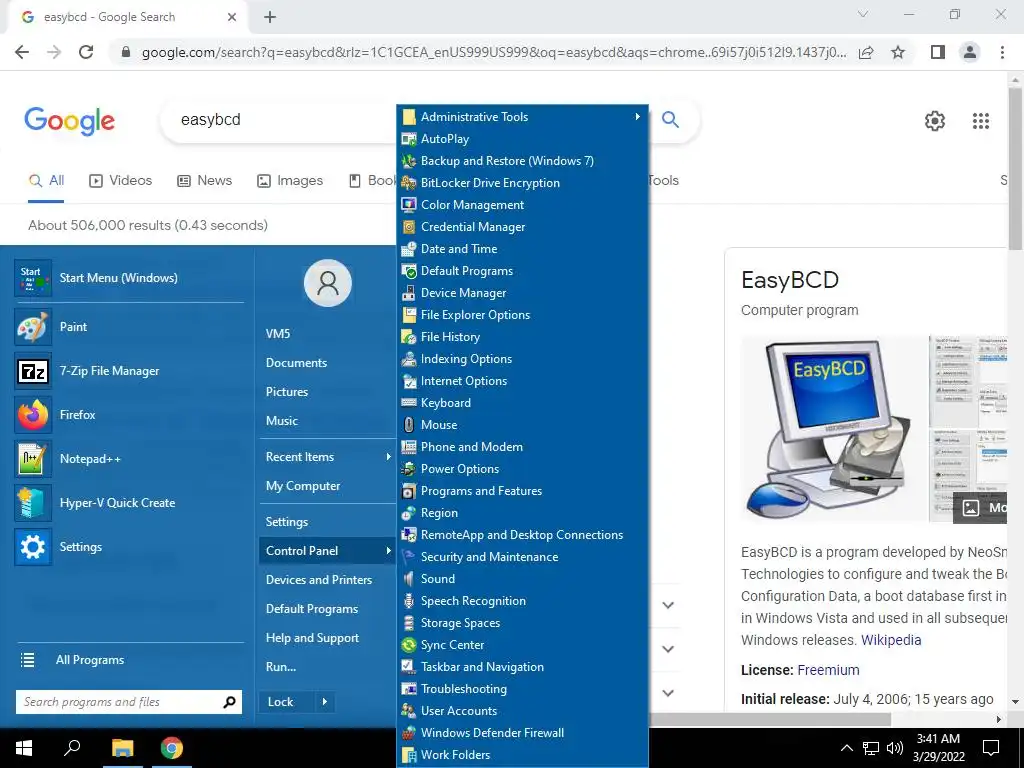
Task: Open BitLocker Drive Encryption
Action: (x=522, y=183)
